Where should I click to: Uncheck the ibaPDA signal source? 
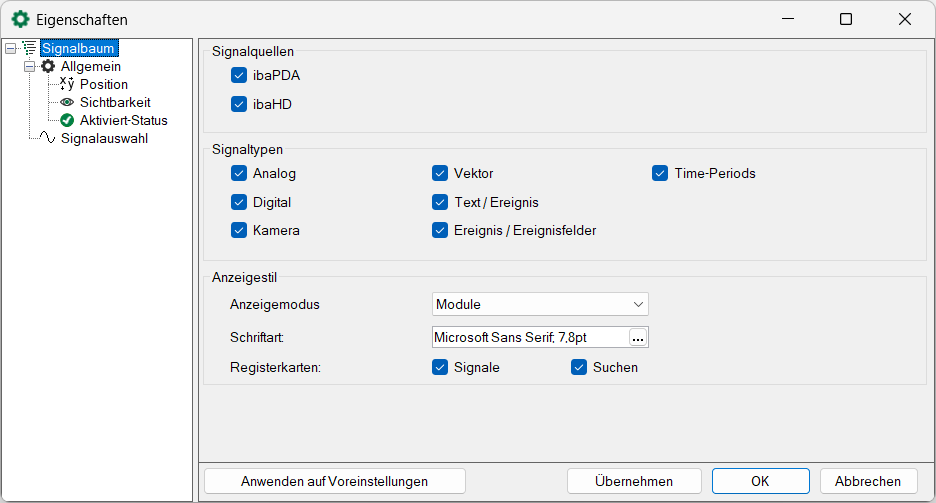(238, 75)
